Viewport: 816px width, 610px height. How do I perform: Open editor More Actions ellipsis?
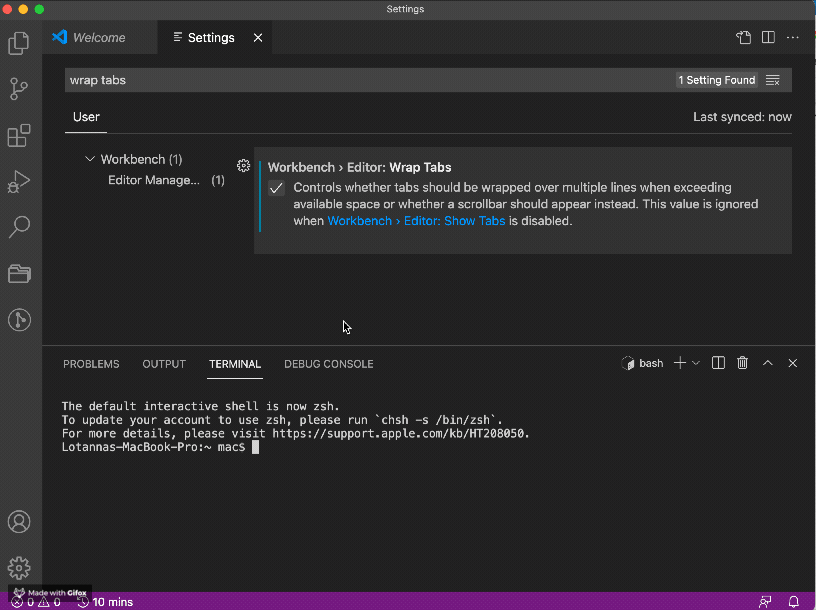point(793,37)
